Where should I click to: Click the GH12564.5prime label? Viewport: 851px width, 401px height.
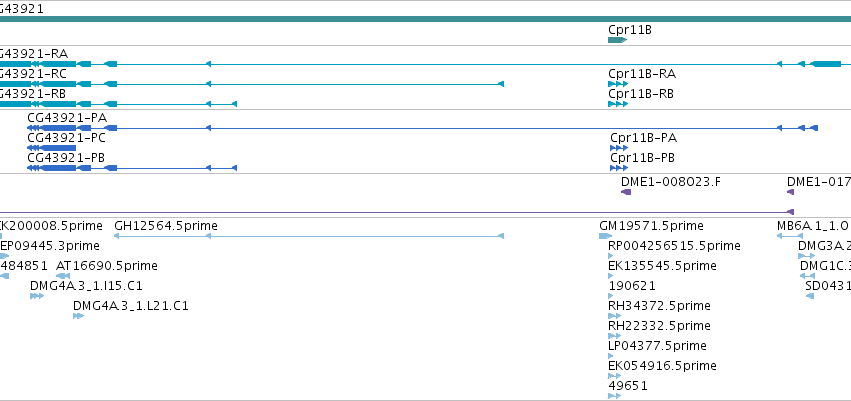coord(166,226)
